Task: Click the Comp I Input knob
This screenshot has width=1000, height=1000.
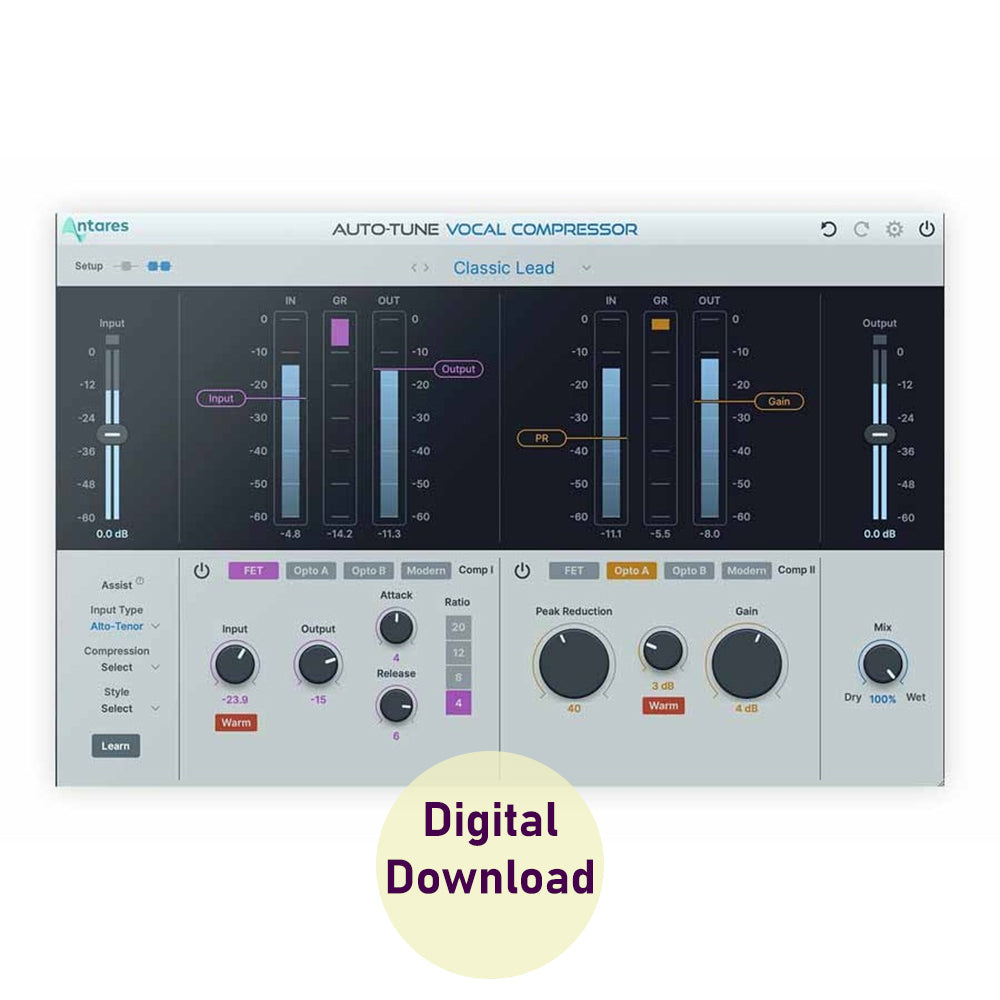Action: coord(235,664)
